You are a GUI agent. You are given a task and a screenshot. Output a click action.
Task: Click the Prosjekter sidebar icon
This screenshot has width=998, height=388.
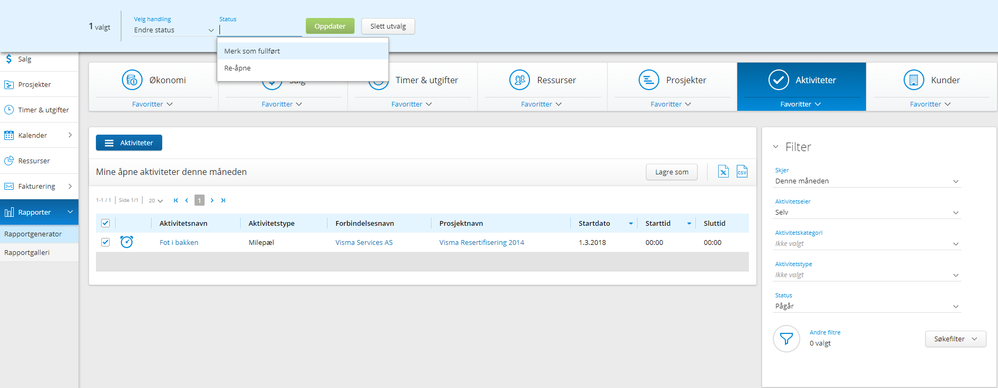coord(9,85)
